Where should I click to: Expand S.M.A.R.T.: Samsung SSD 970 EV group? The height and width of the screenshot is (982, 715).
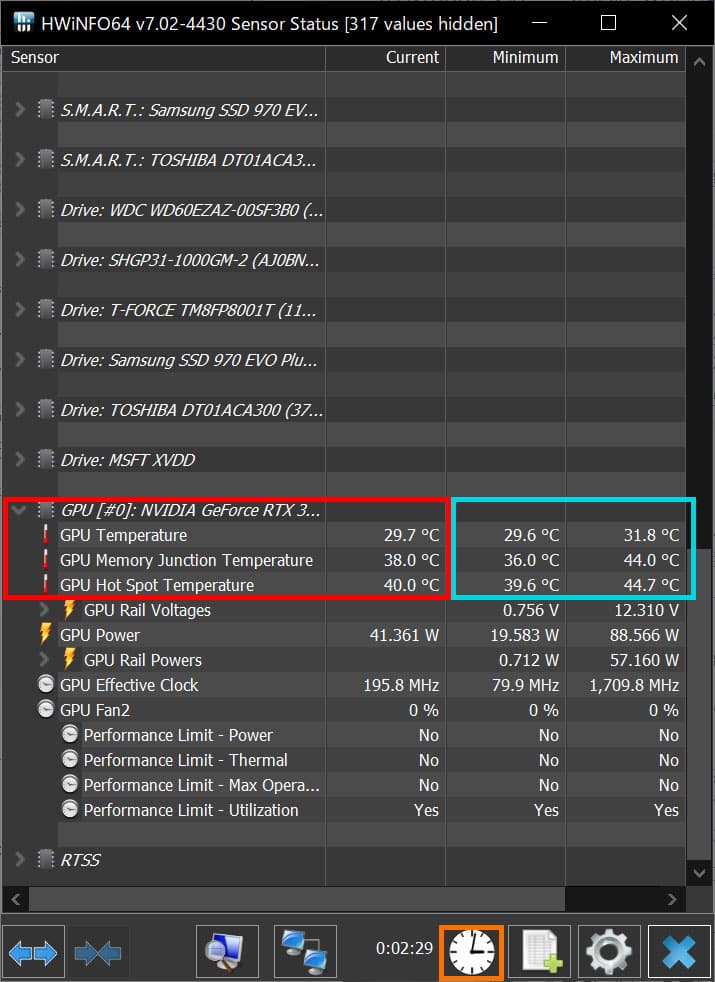20,110
